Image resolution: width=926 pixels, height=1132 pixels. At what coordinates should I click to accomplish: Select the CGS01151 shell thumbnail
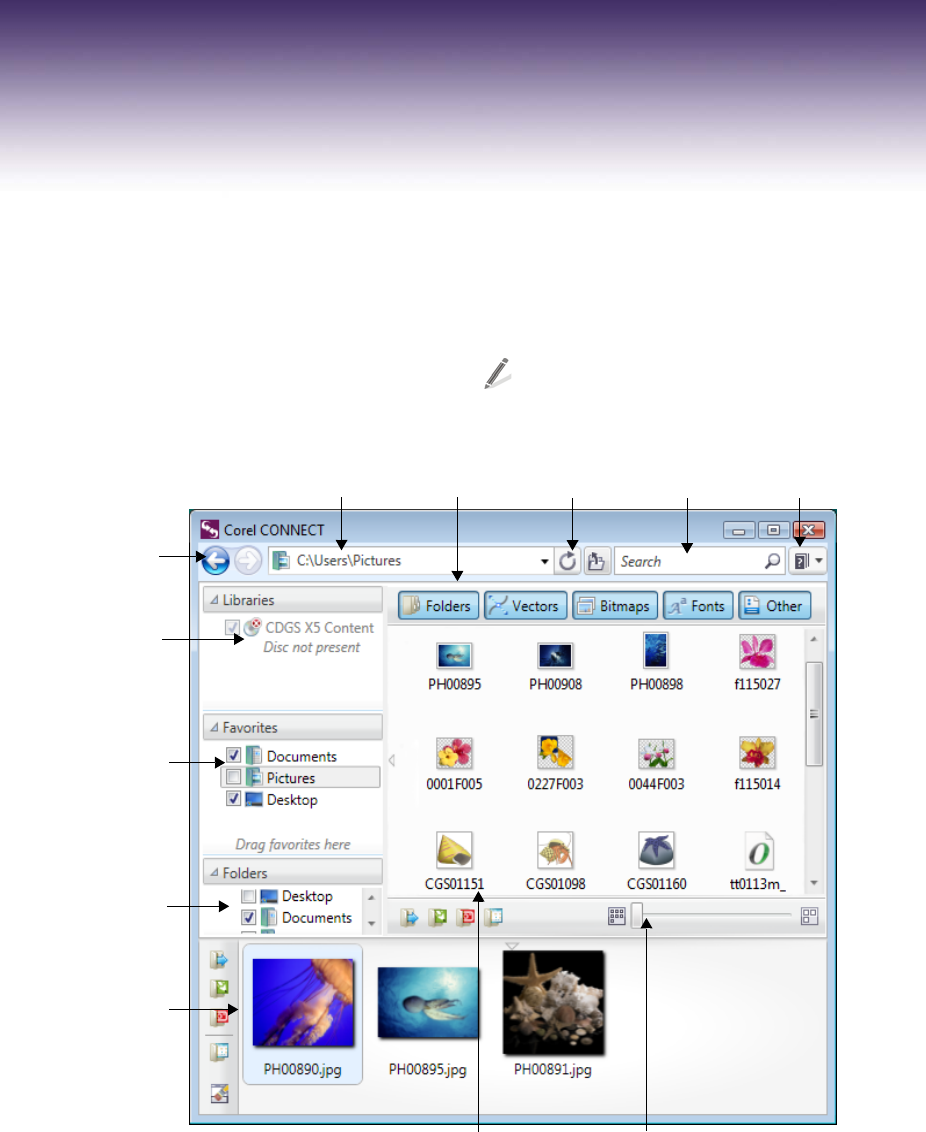tap(454, 850)
